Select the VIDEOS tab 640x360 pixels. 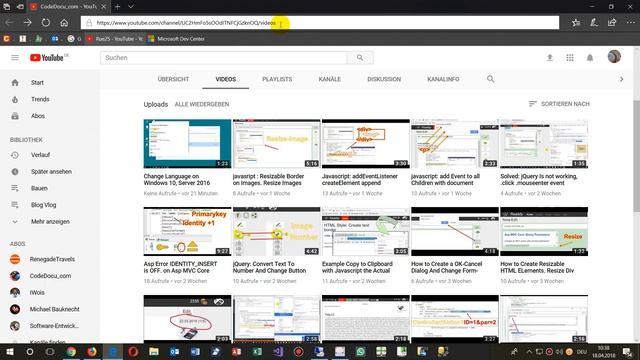[226, 79]
